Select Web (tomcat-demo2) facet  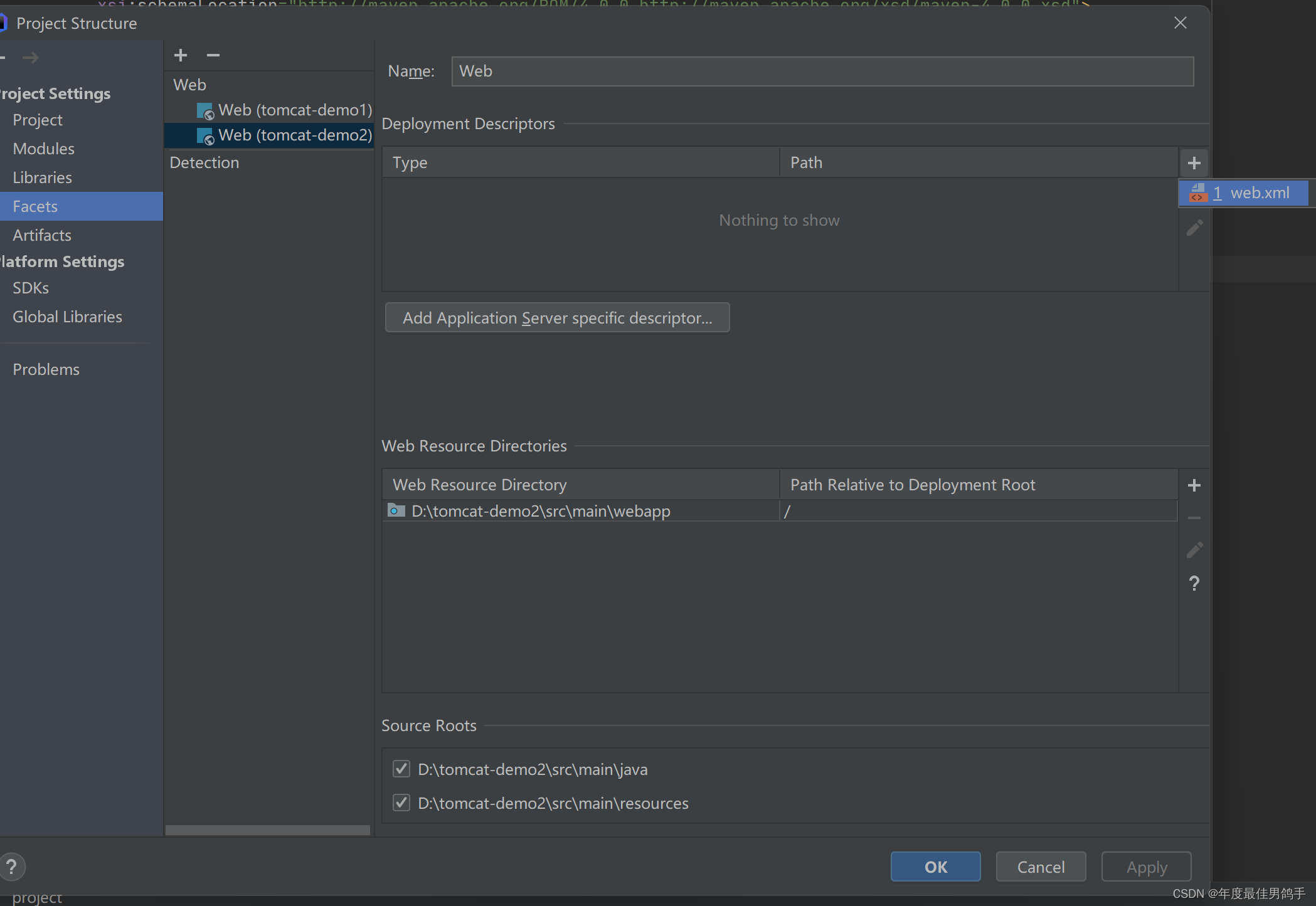(x=295, y=135)
